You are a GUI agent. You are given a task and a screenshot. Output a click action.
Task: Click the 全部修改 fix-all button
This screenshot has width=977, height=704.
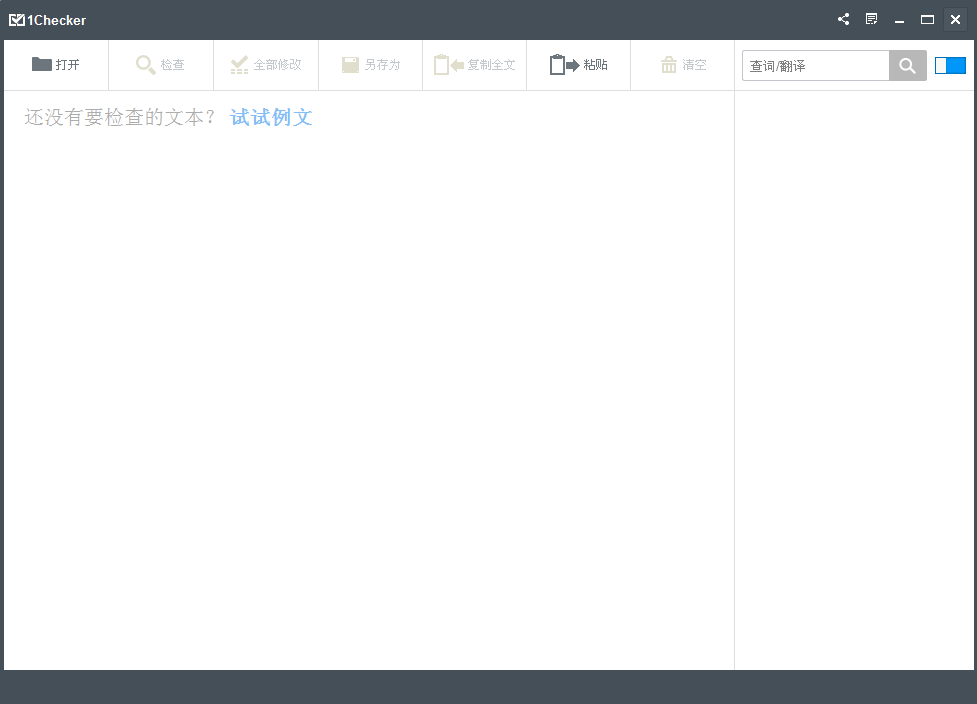tap(266, 65)
